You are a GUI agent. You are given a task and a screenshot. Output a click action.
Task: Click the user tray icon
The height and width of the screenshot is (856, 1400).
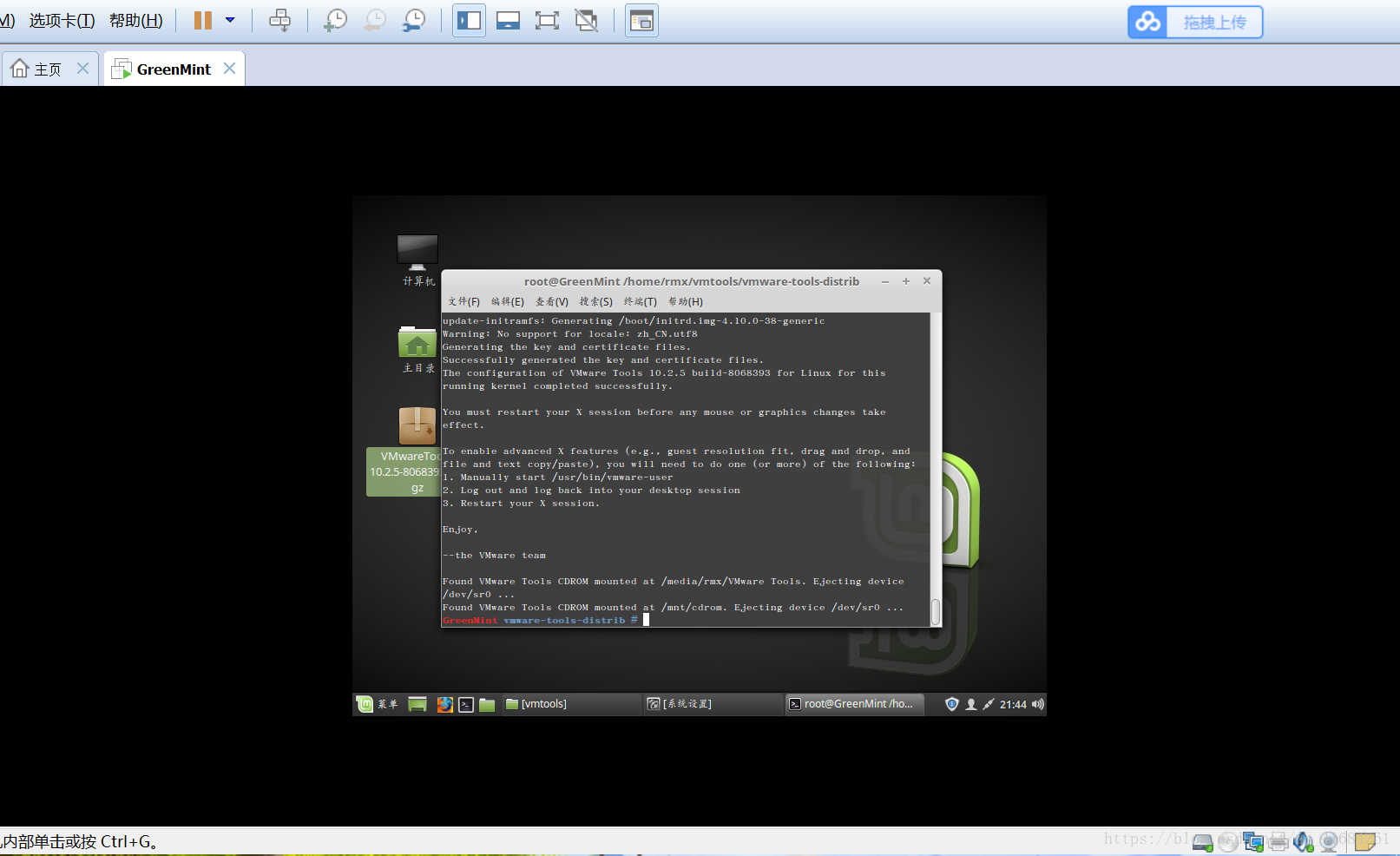click(x=971, y=704)
